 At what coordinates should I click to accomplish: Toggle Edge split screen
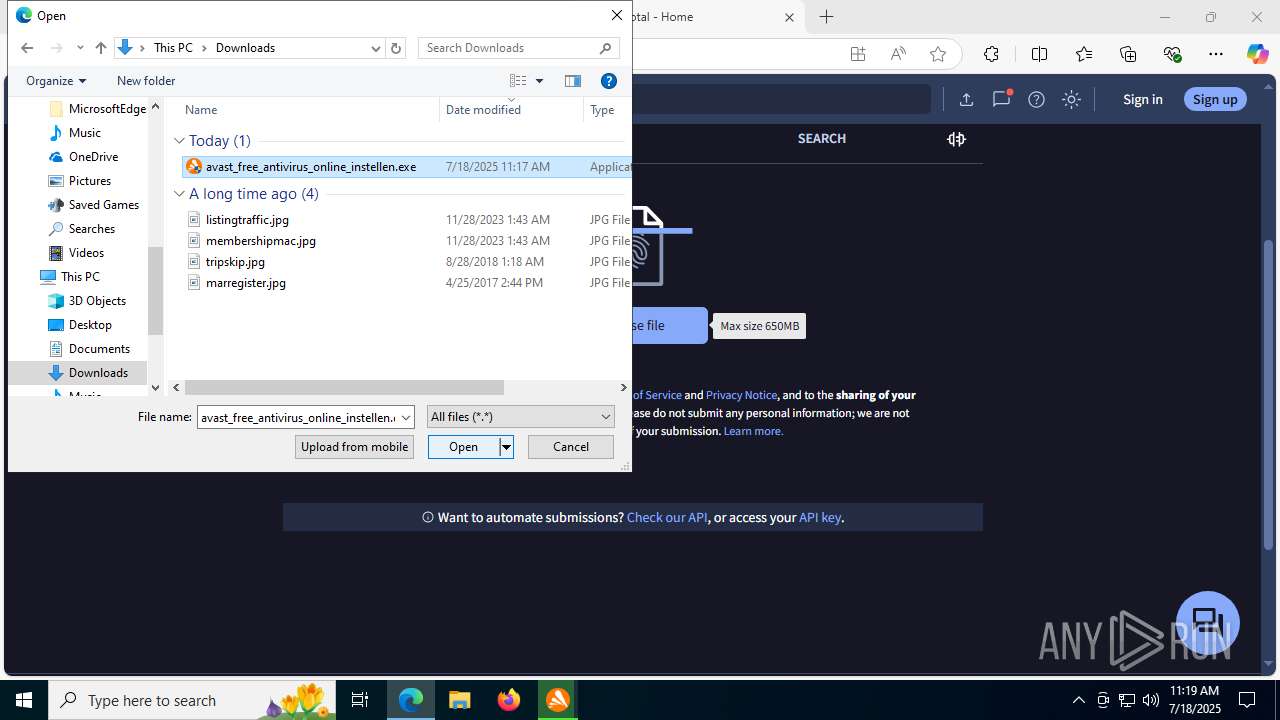tap(1039, 54)
